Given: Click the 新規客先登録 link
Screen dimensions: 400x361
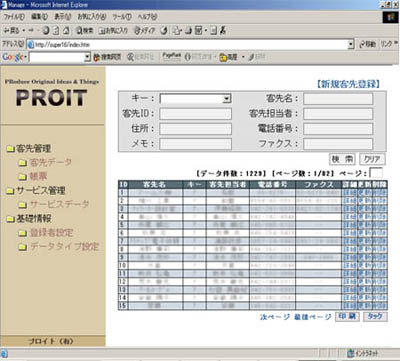Looking at the screenshot, I should click(x=348, y=84).
